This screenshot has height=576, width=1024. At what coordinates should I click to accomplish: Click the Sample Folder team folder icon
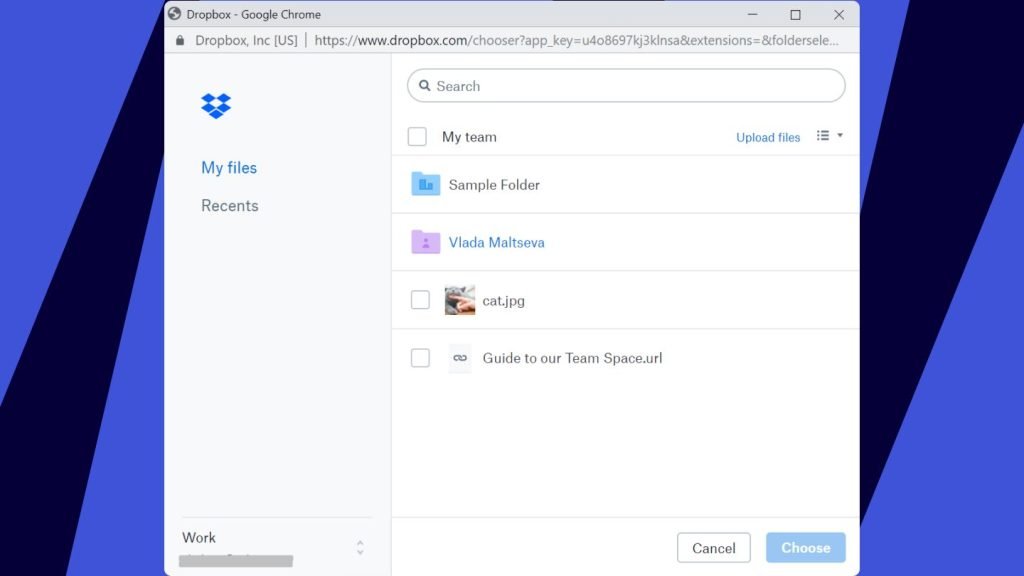[426, 184]
